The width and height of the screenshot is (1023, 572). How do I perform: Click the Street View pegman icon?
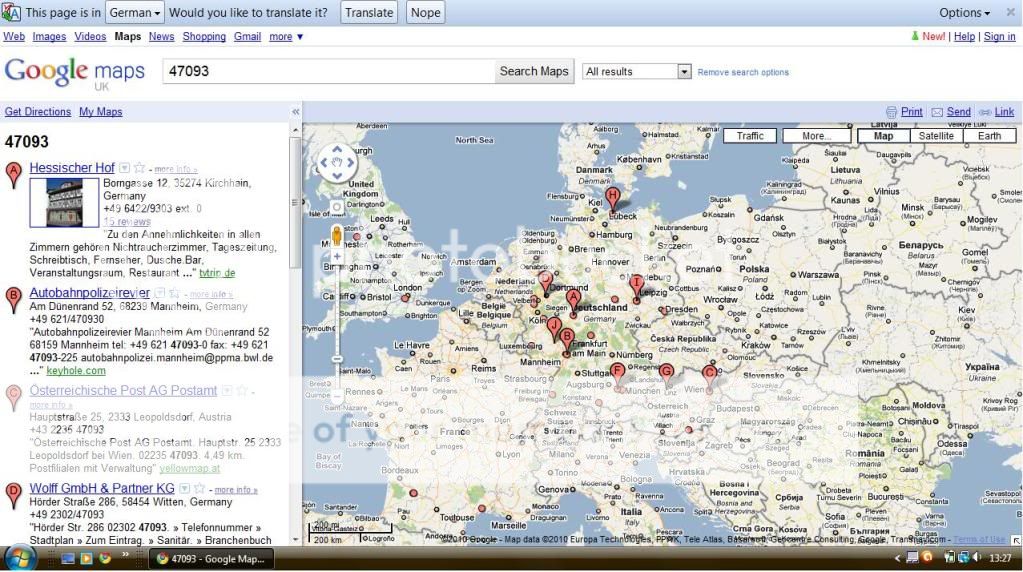tap(337, 238)
